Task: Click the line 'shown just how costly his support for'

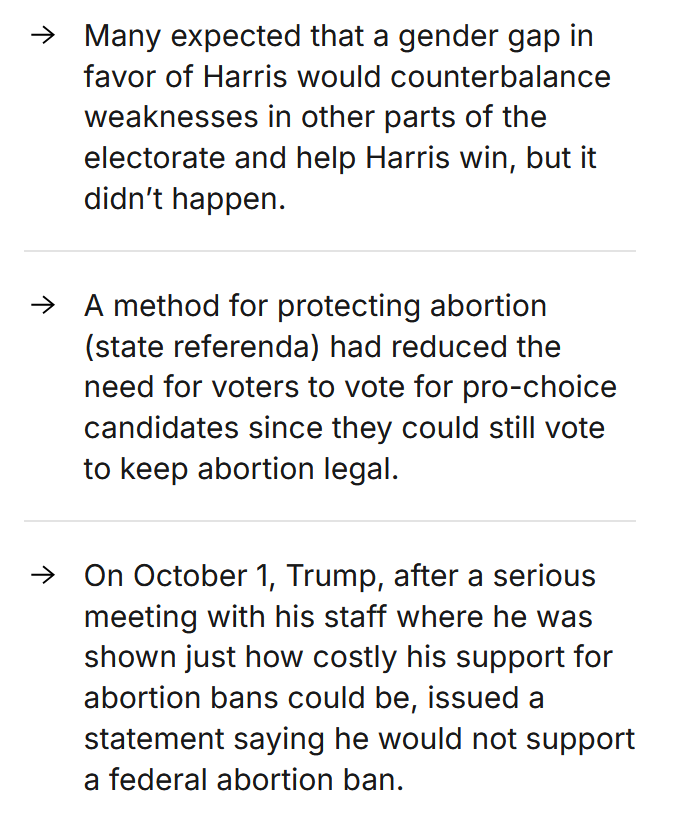Action: tap(348, 658)
